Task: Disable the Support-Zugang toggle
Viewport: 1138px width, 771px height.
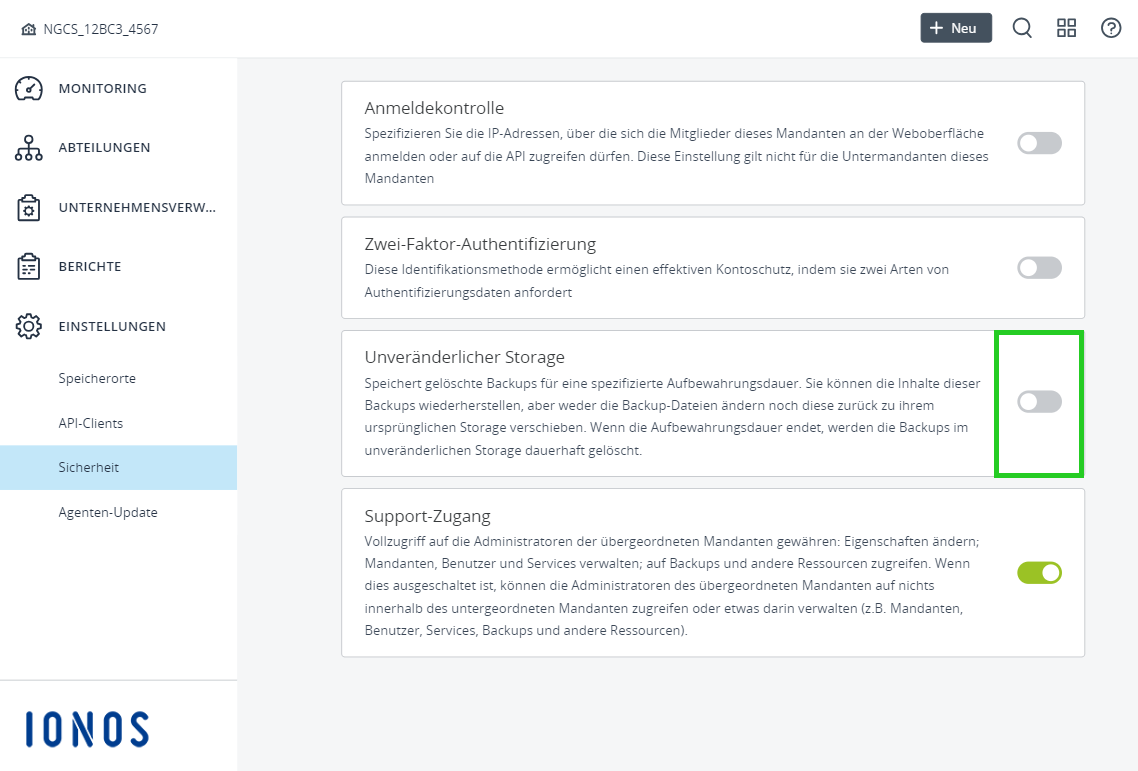Action: click(1039, 573)
